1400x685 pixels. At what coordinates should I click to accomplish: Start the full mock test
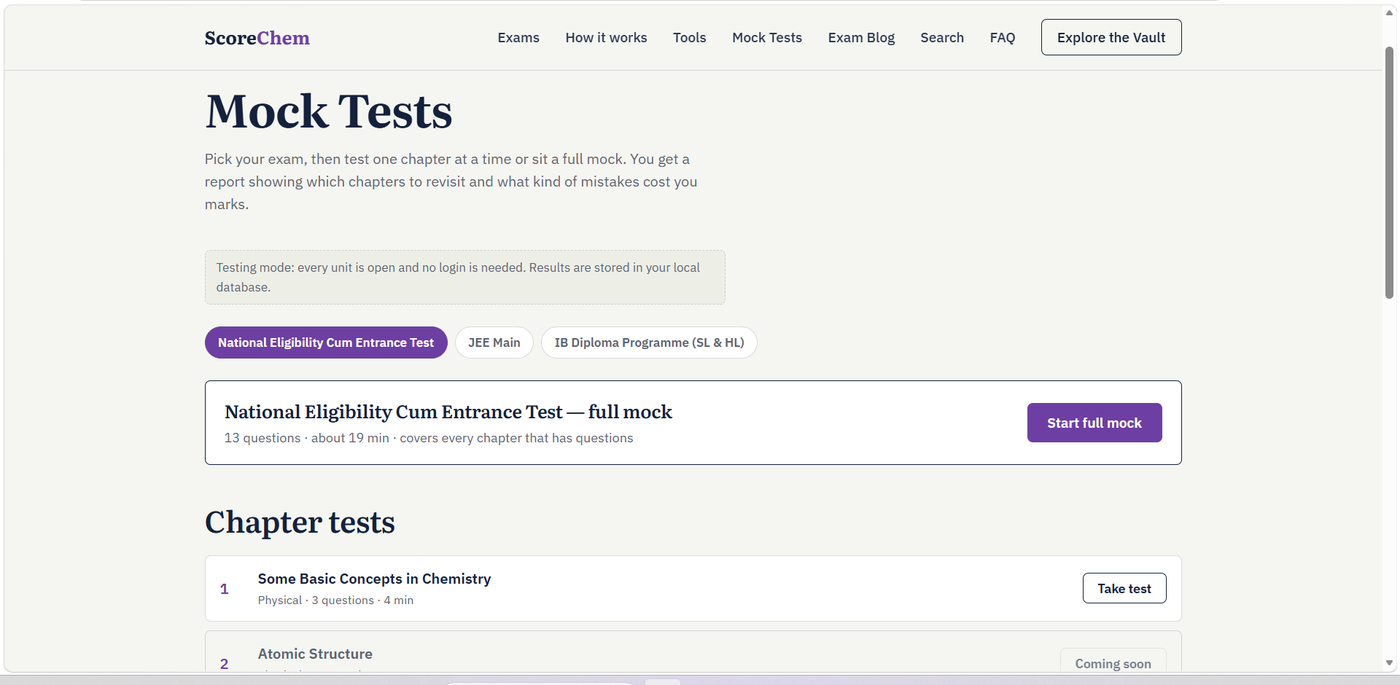(x=1094, y=423)
